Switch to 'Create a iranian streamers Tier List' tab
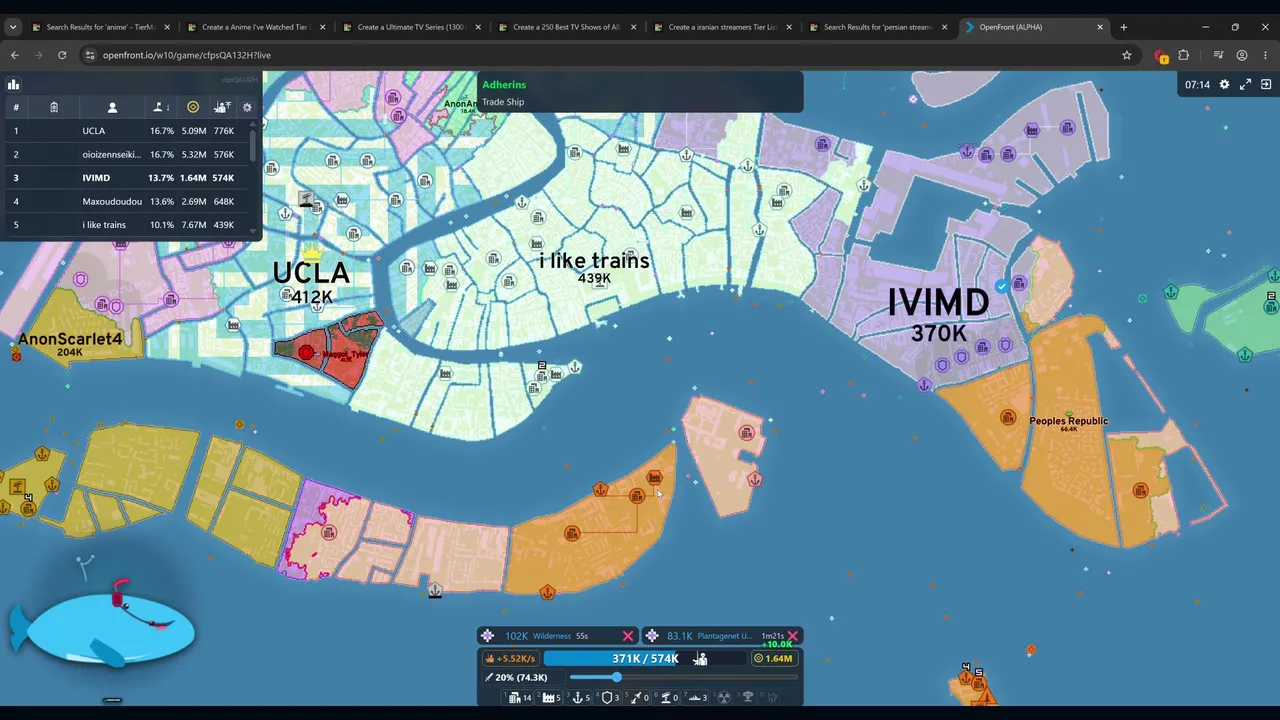 [x=722, y=27]
